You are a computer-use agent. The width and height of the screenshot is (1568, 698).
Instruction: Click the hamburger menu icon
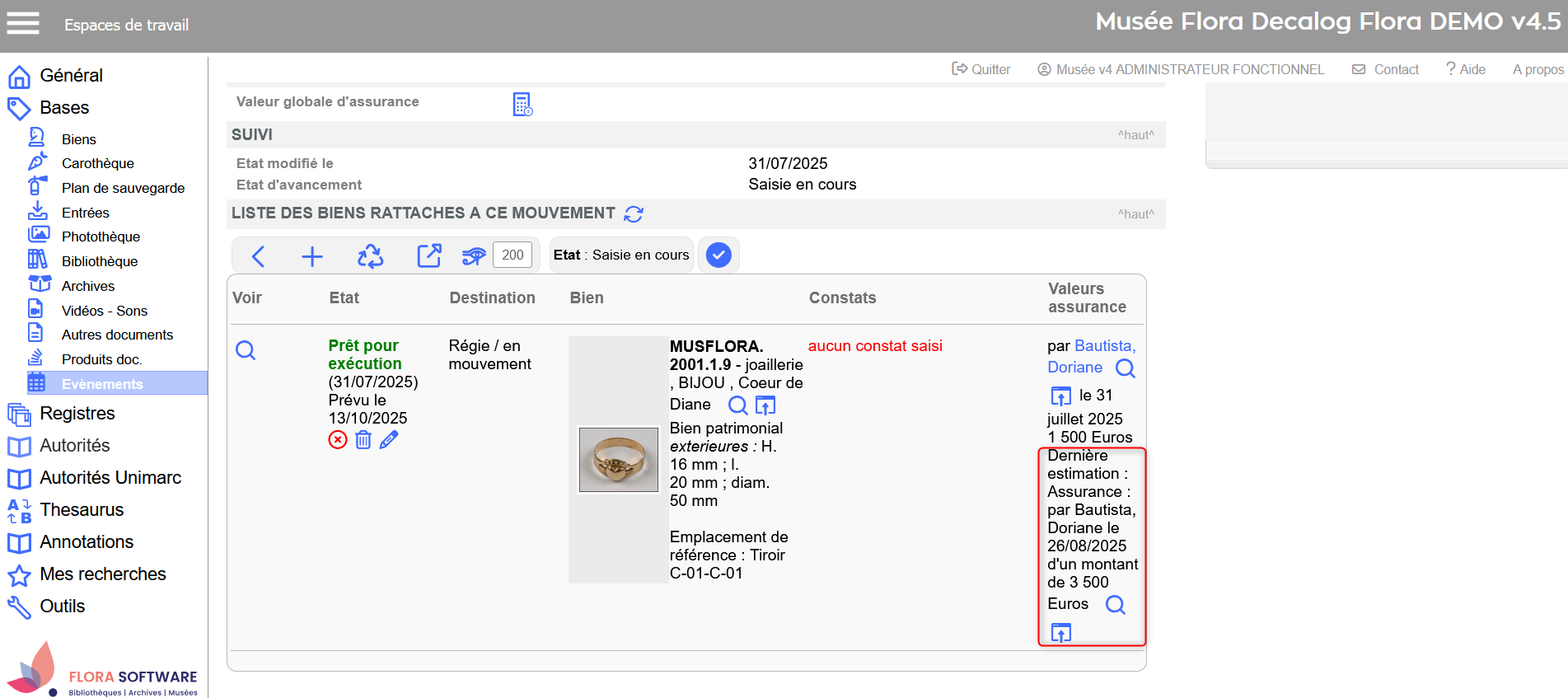click(x=23, y=24)
